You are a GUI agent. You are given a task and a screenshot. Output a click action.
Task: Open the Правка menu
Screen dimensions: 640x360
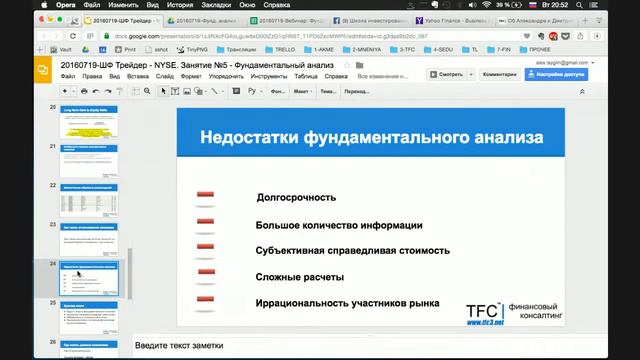pyautogui.click(x=92, y=76)
